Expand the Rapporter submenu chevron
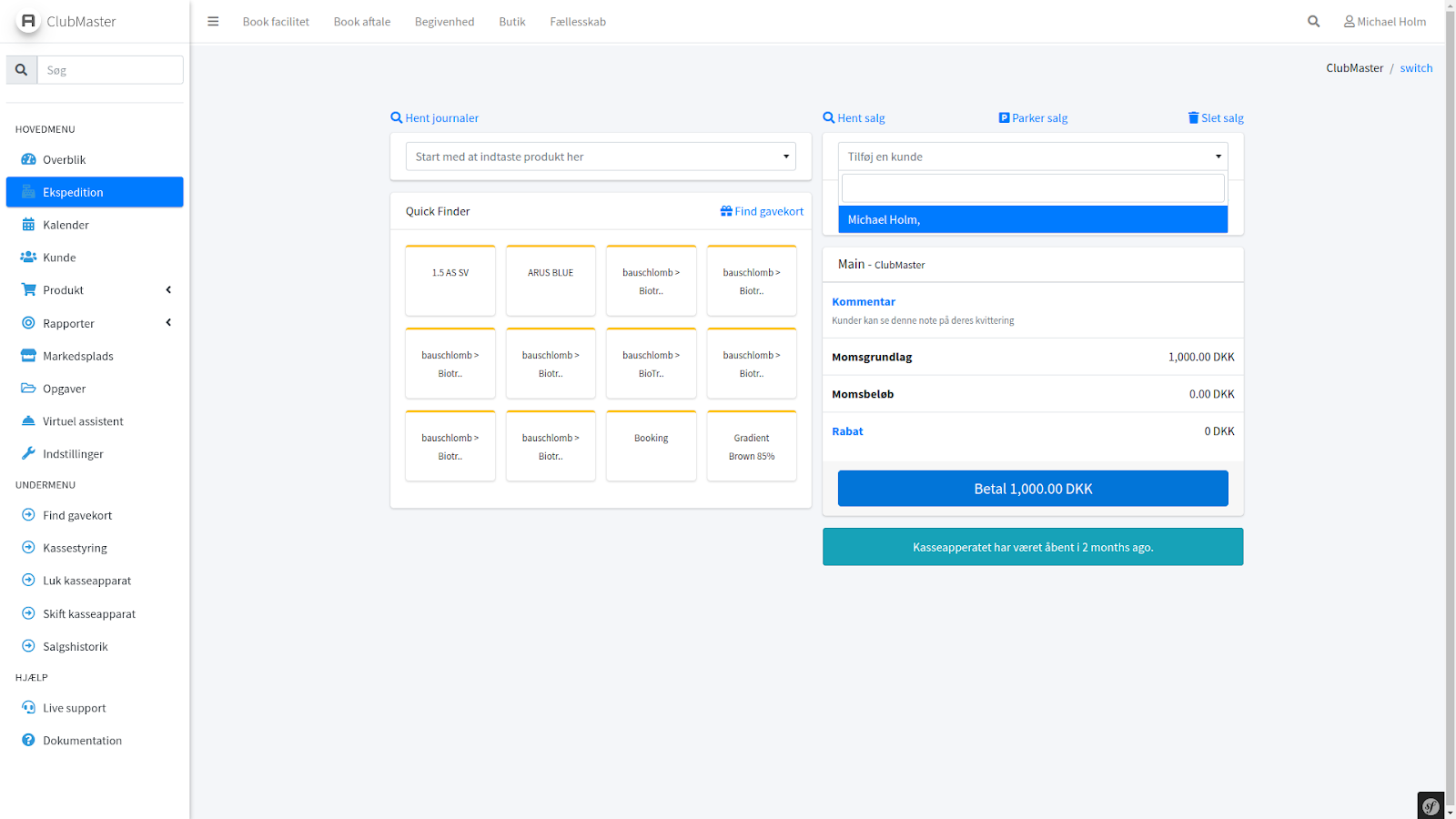Image resolution: width=1456 pixels, height=819 pixels. click(x=168, y=323)
